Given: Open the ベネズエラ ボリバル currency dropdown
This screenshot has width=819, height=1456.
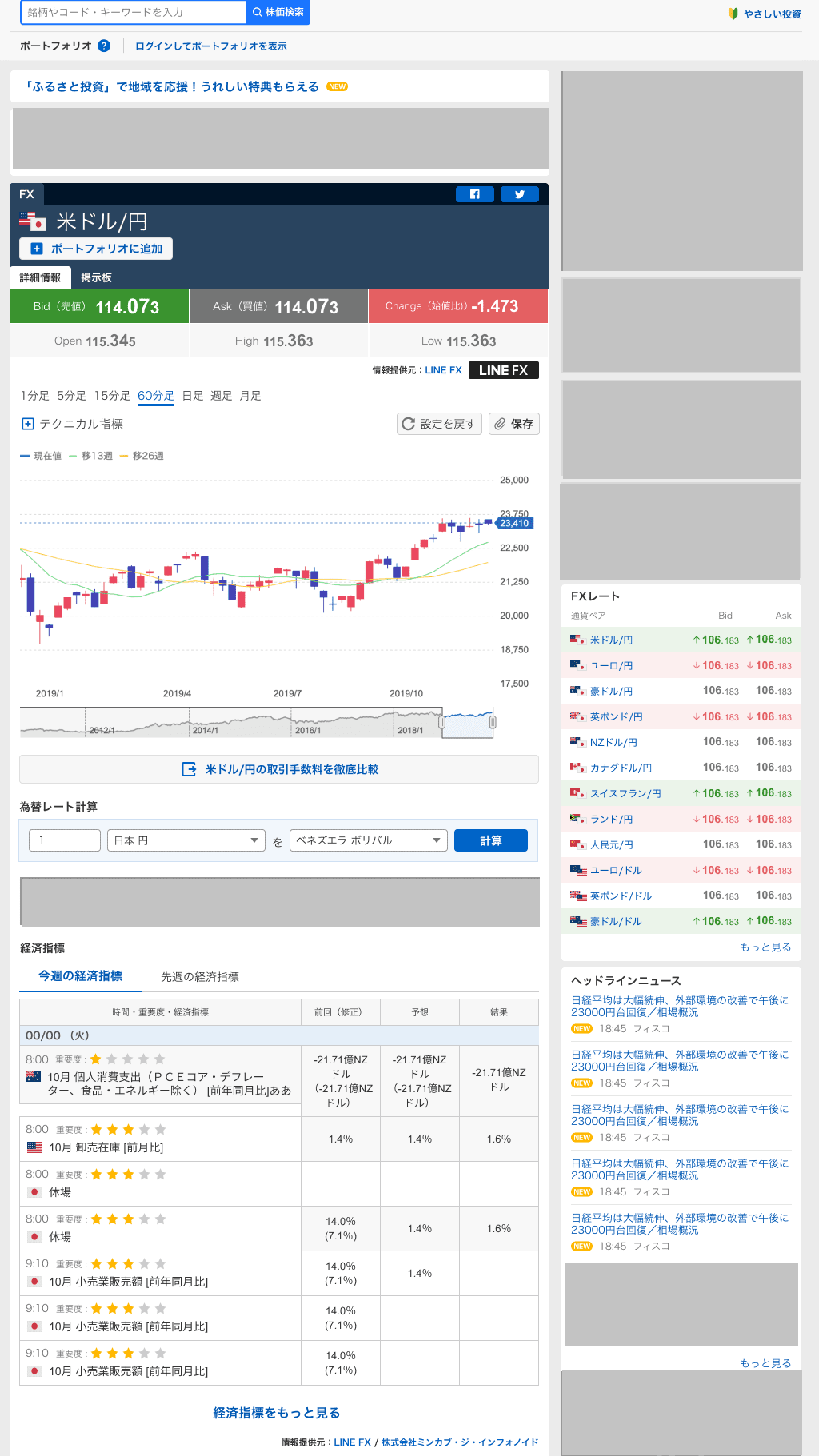Looking at the screenshot, I should click(367, 840).
